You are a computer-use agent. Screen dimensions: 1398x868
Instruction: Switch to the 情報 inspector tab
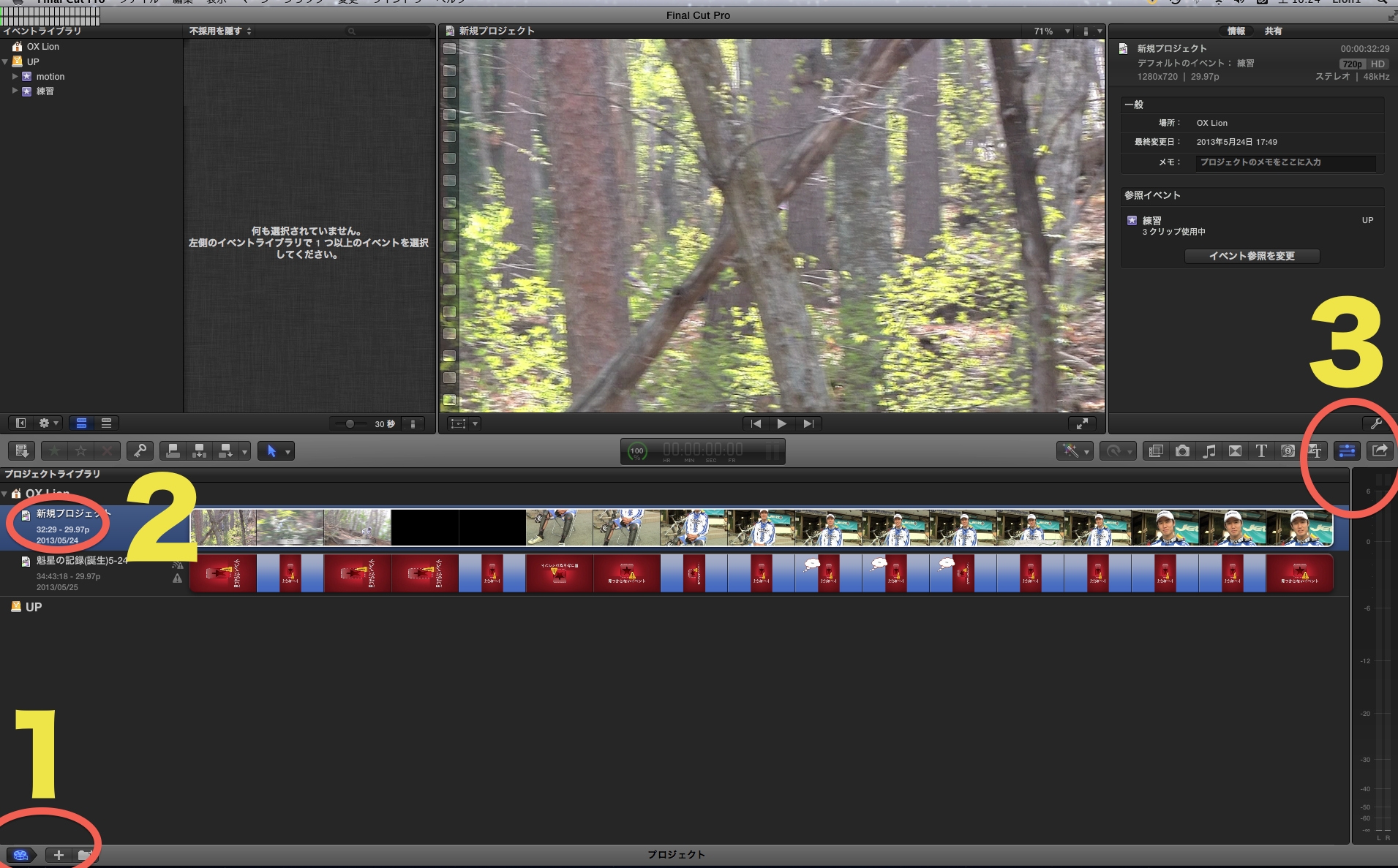coord(1236,31)
